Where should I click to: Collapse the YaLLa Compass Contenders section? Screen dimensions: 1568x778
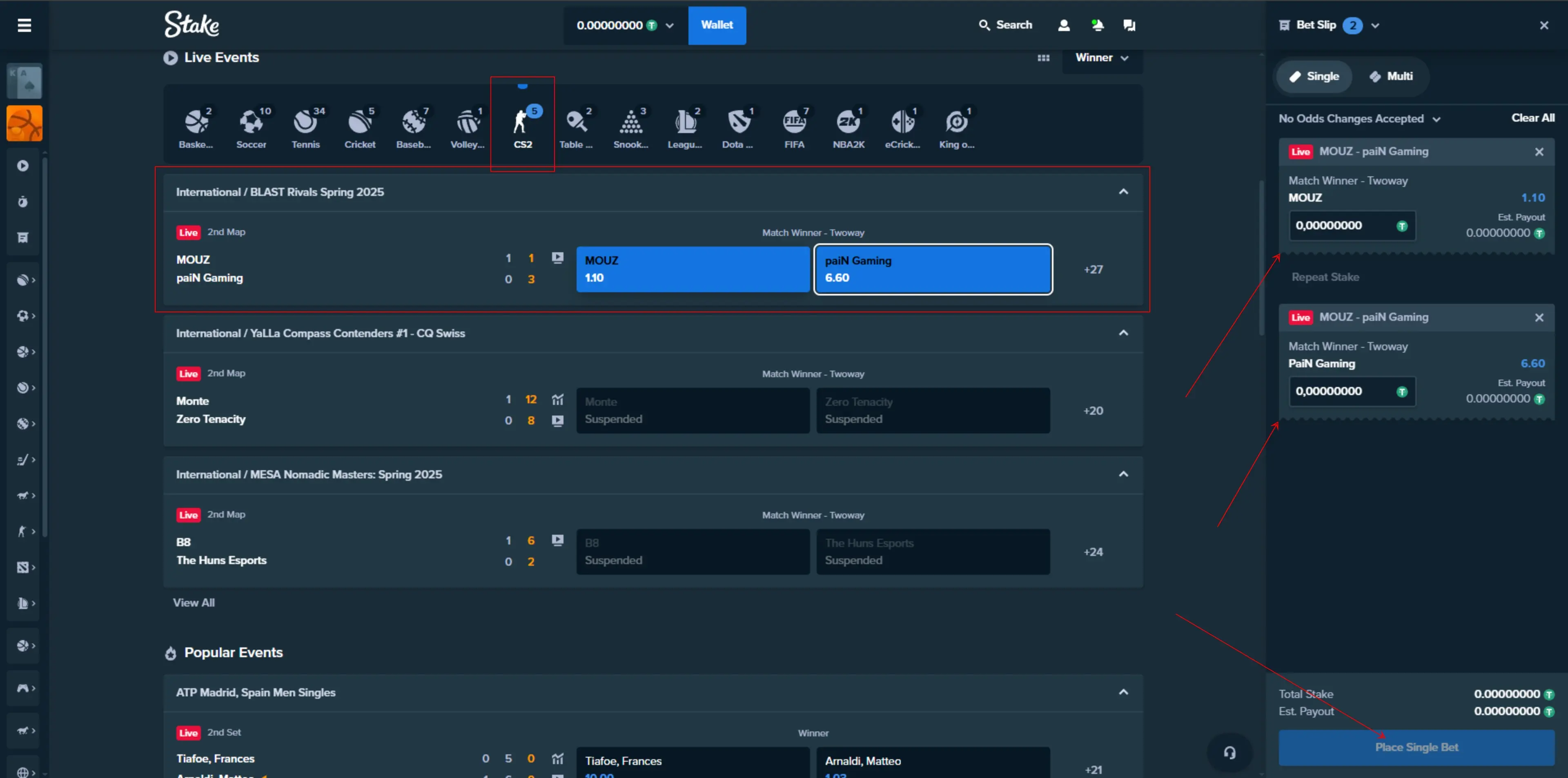(1123, 333)
